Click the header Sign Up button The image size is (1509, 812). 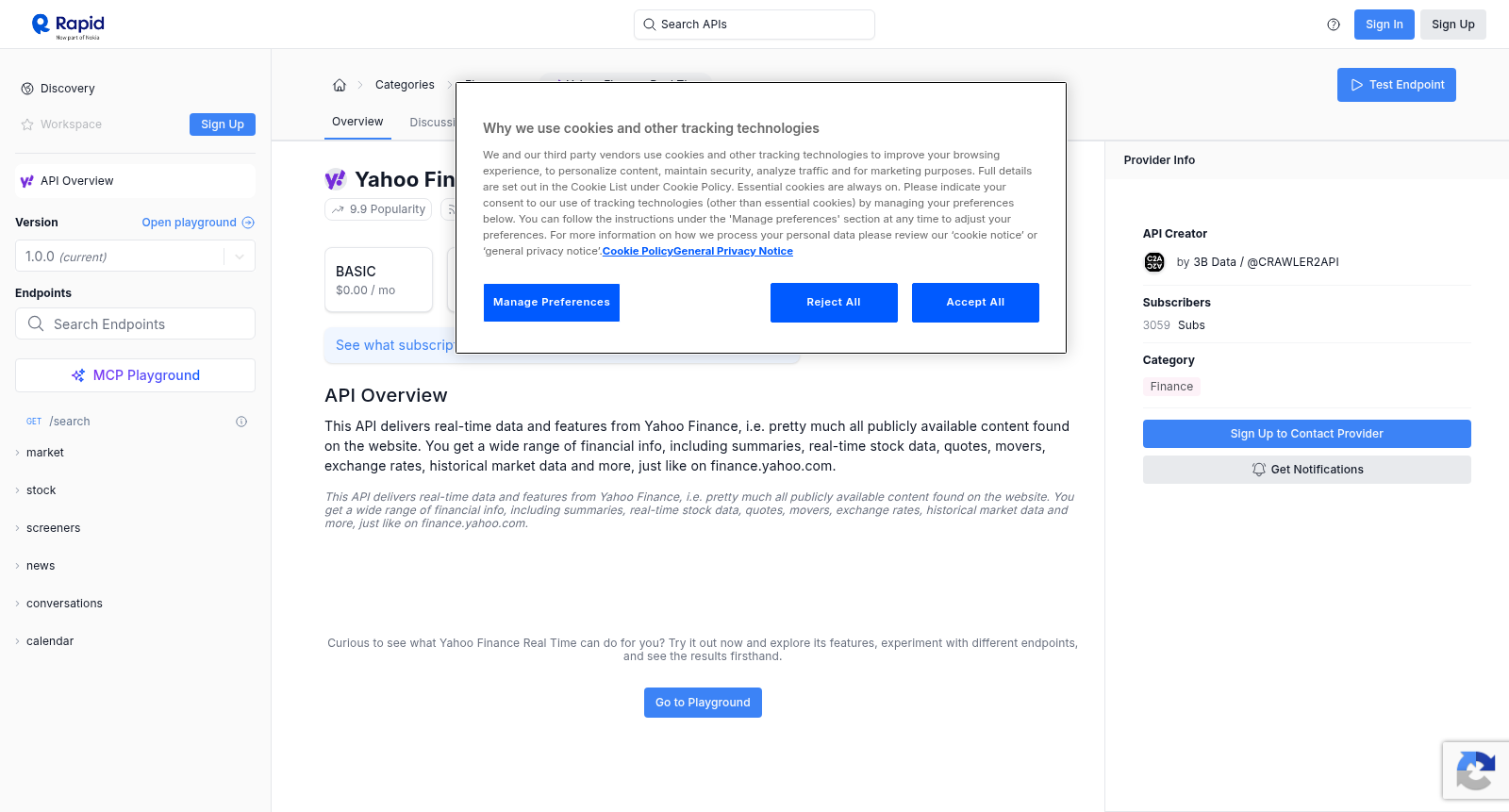(1453, 25)
